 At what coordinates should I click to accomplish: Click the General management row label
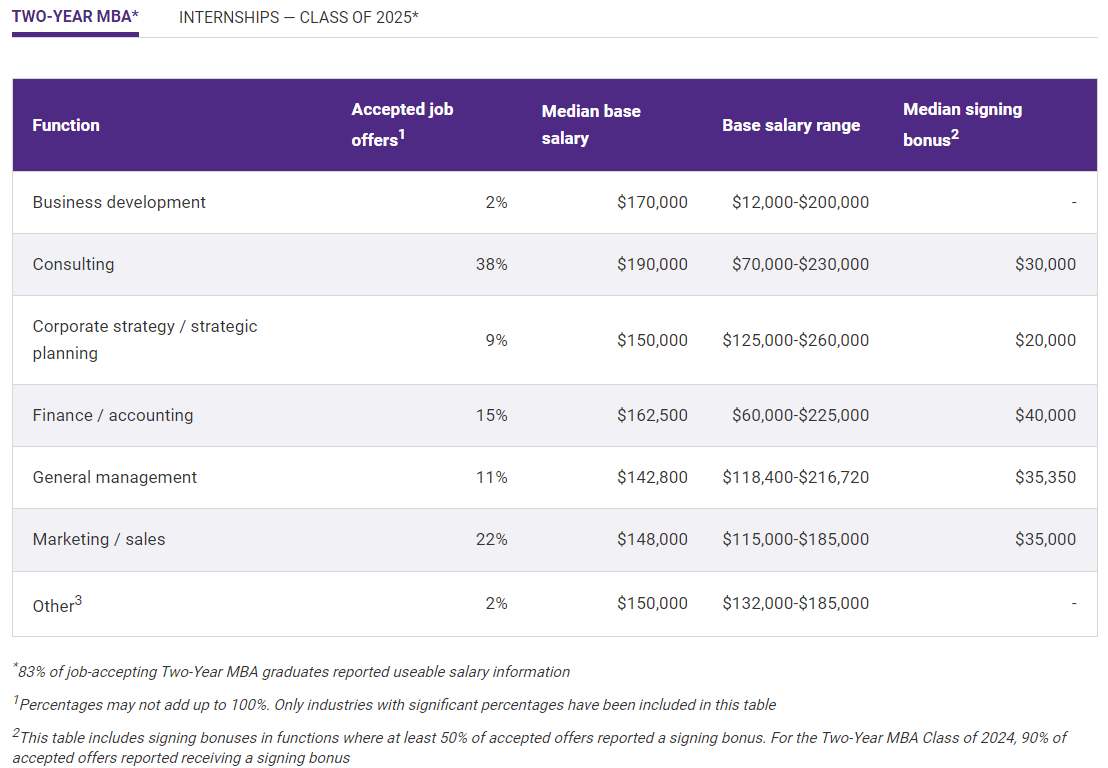click(x=115, y=477)
